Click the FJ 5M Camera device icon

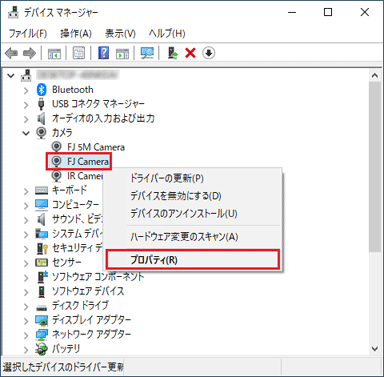coord(57,147)
